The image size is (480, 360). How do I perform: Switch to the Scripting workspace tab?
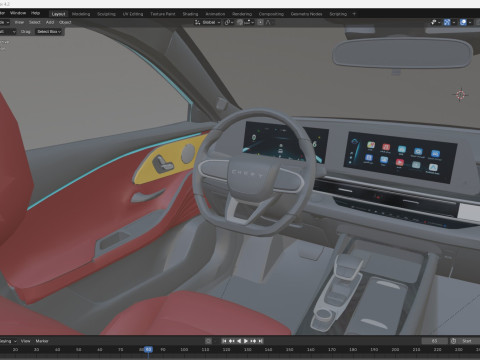point(338,14)
